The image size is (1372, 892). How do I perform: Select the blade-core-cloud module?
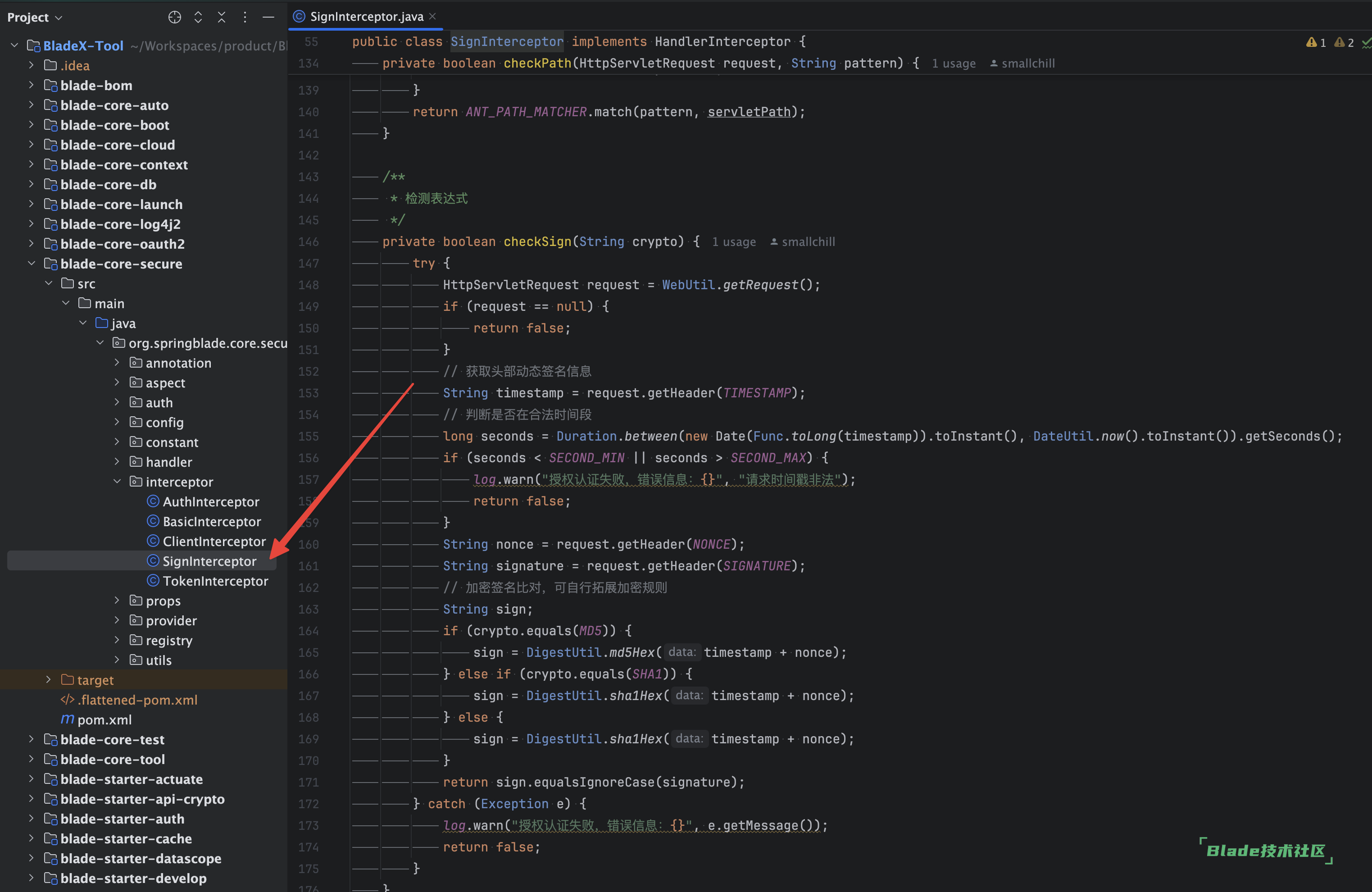118,145
